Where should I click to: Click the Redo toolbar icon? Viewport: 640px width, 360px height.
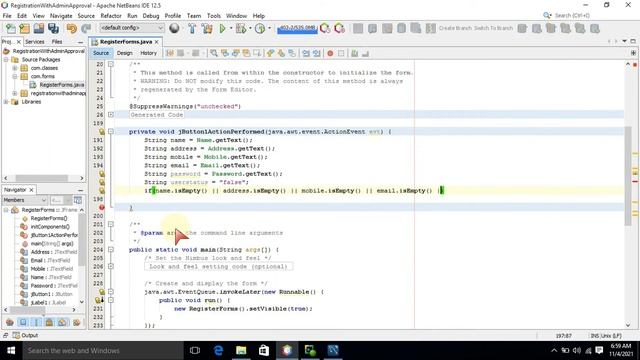pyautogui.click(x=86, y=28)
